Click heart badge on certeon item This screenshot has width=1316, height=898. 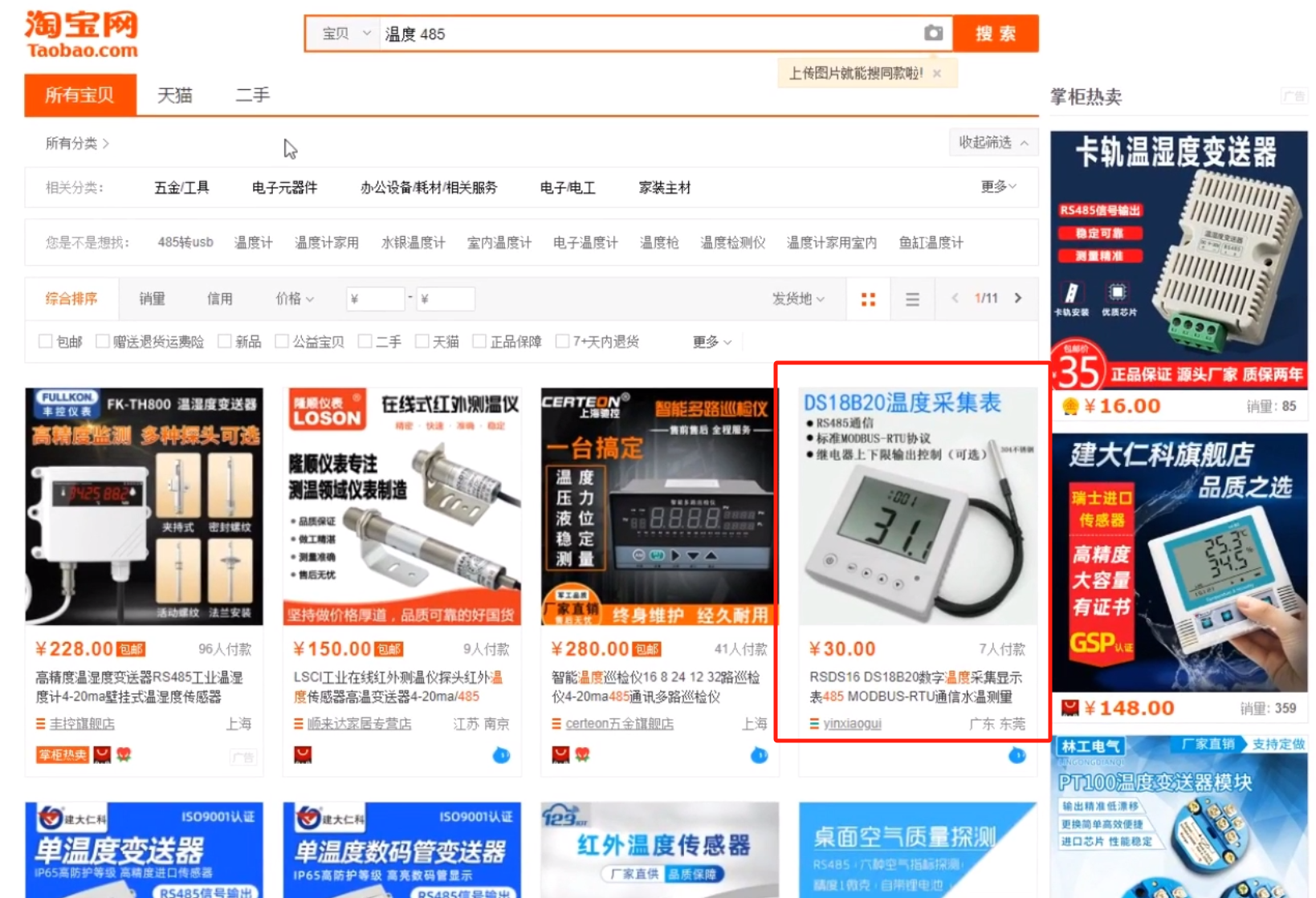[582, 754]
